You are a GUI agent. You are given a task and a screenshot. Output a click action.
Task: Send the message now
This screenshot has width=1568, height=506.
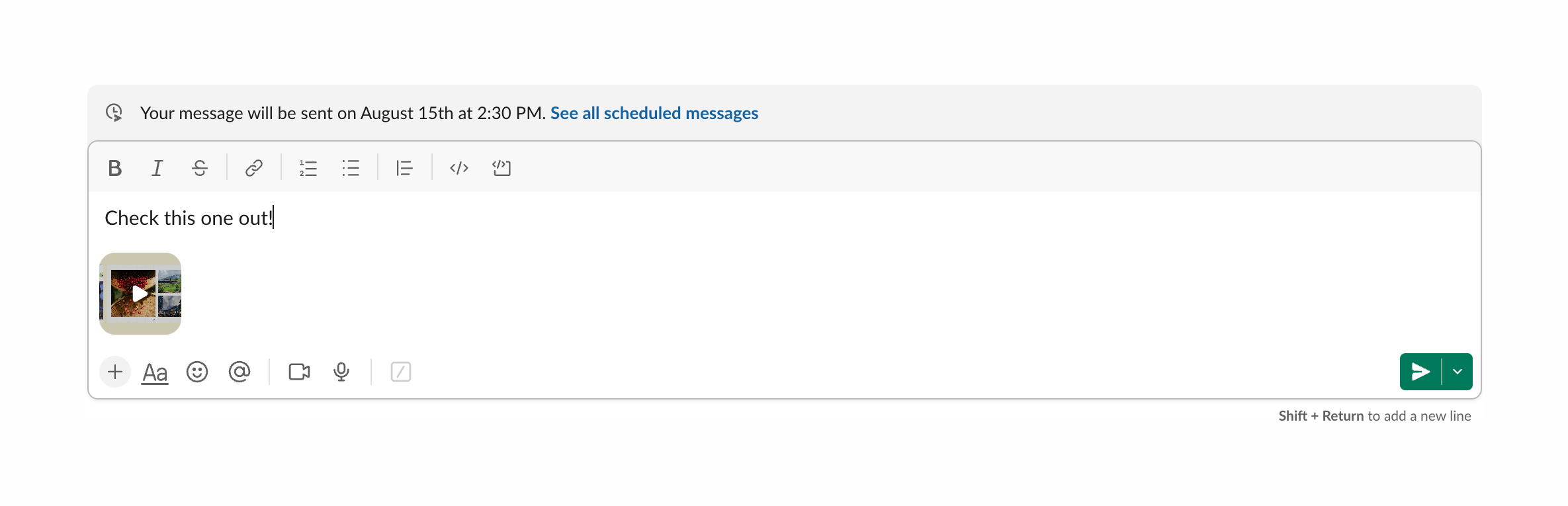[x=1420, y=372]
